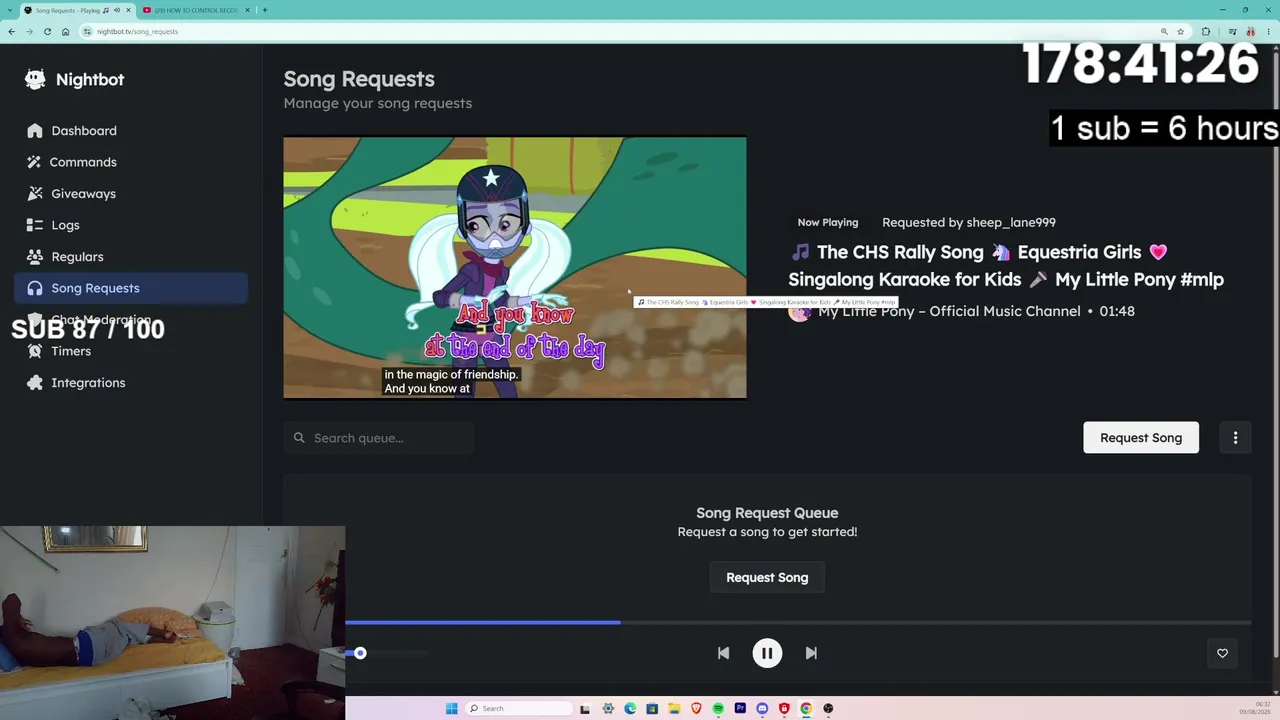Image resolution: width=1280 pixels, height=720 pixels.
Task: Select Song Requests in the sidebar
Action: point(131,288)
